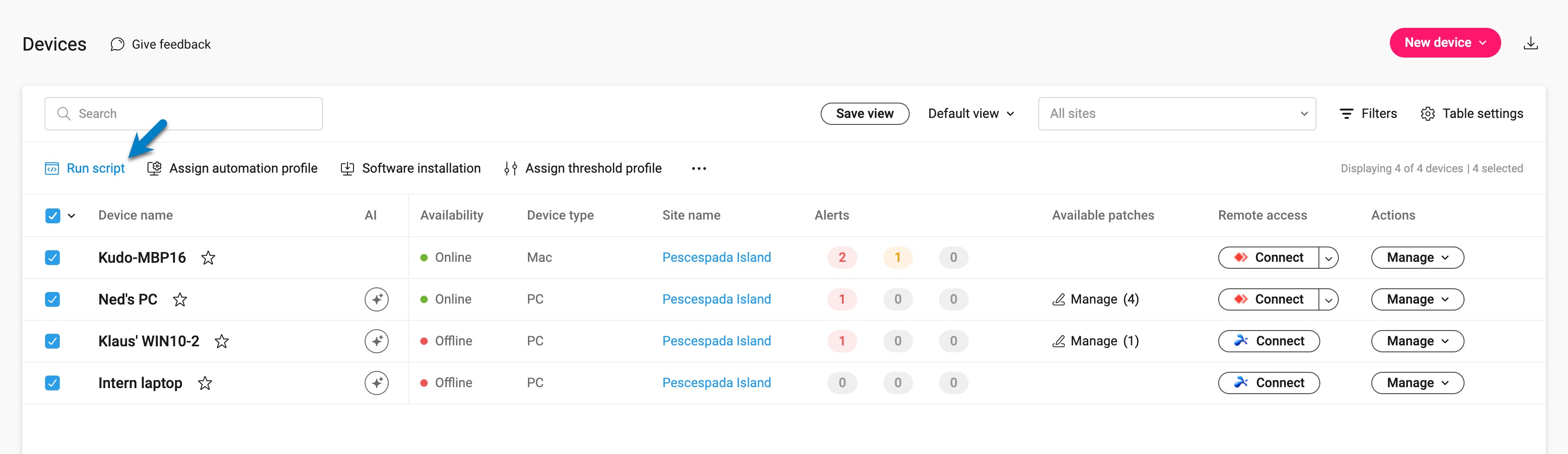Toggle the select-all devices checkbox
The width and height of the screenshot is (1568, 454).
pyautogui.click(x=52, y=216)
